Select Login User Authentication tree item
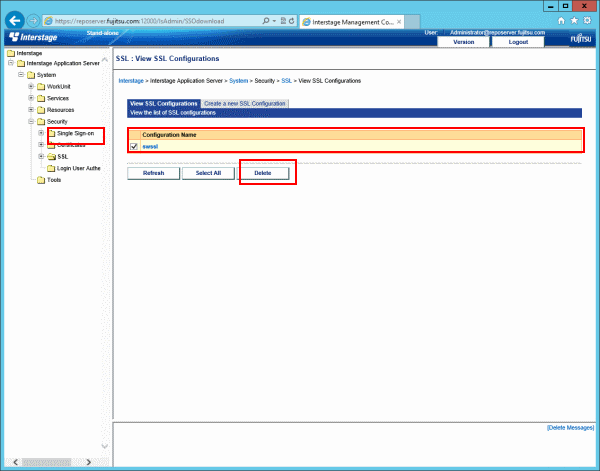 (x=78, y=168)
